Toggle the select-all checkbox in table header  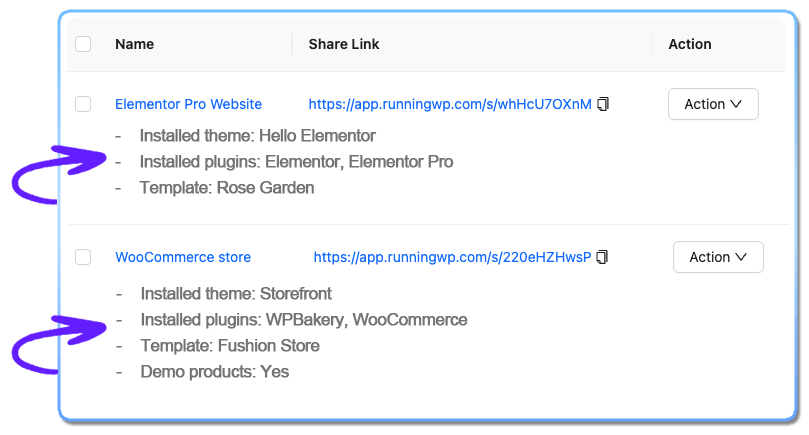(x=83, y=44)
